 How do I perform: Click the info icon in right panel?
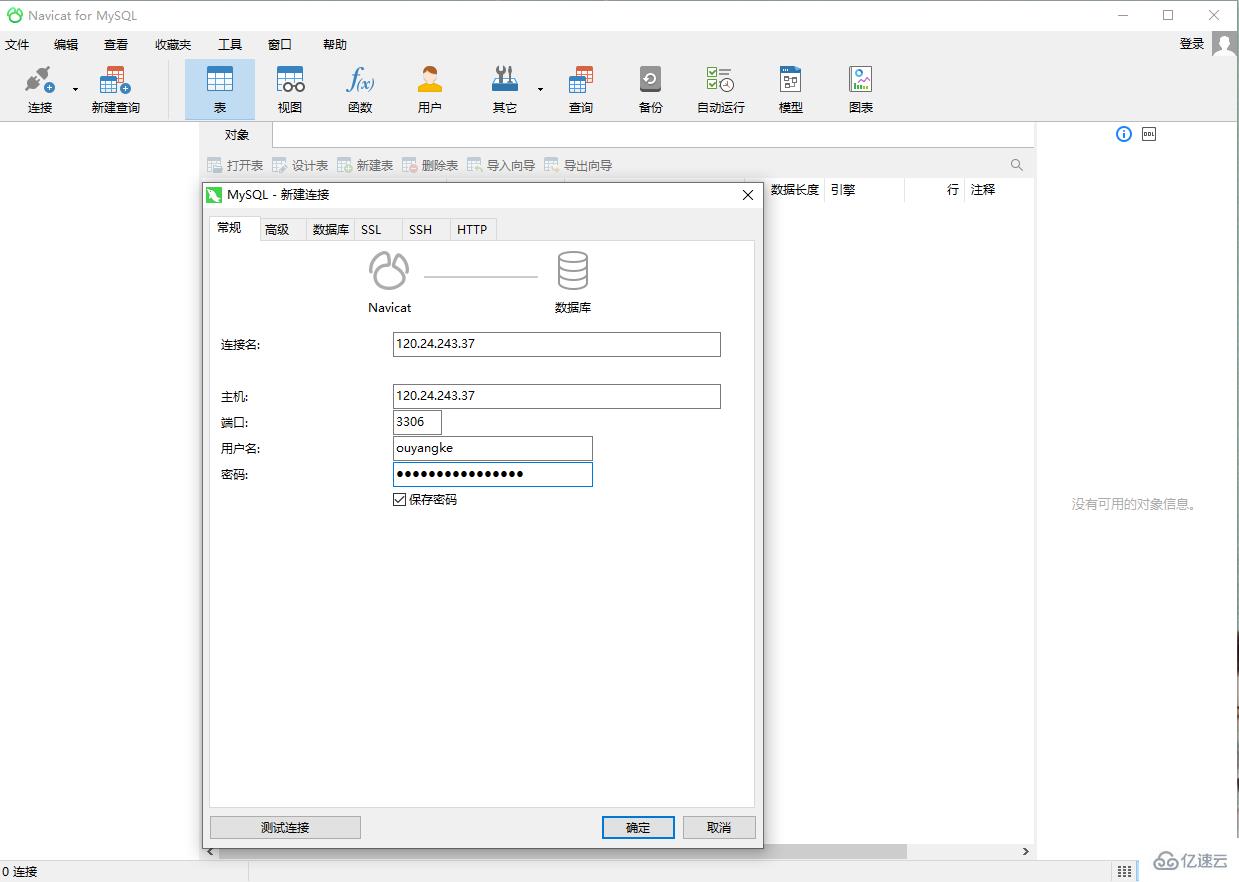point(1124,134)
